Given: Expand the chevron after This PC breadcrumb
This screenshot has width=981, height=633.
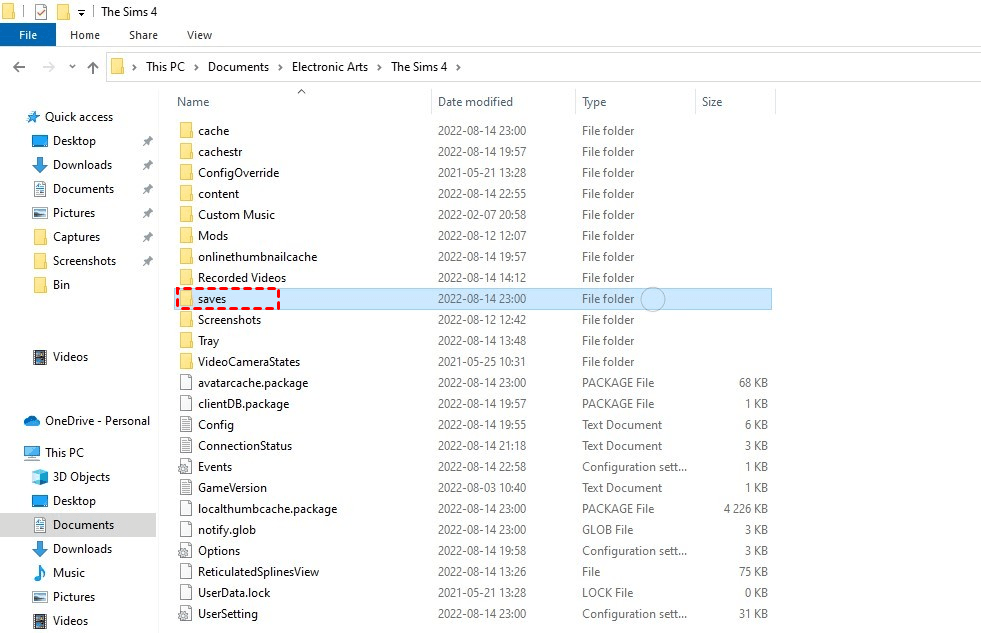Looking at the screenshot, I should pyautogui.click(x=196, y=68).
